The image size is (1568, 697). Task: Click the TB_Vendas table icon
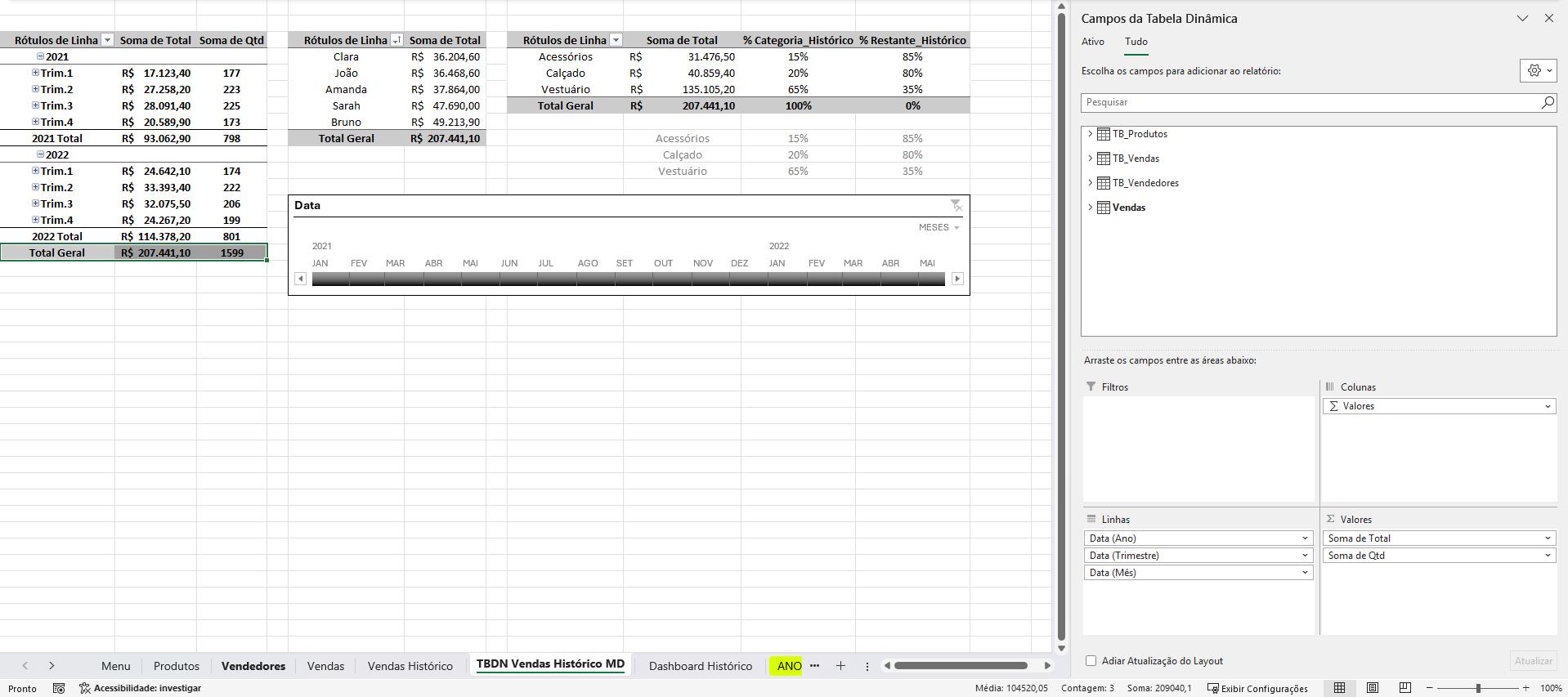point(1104,159)
